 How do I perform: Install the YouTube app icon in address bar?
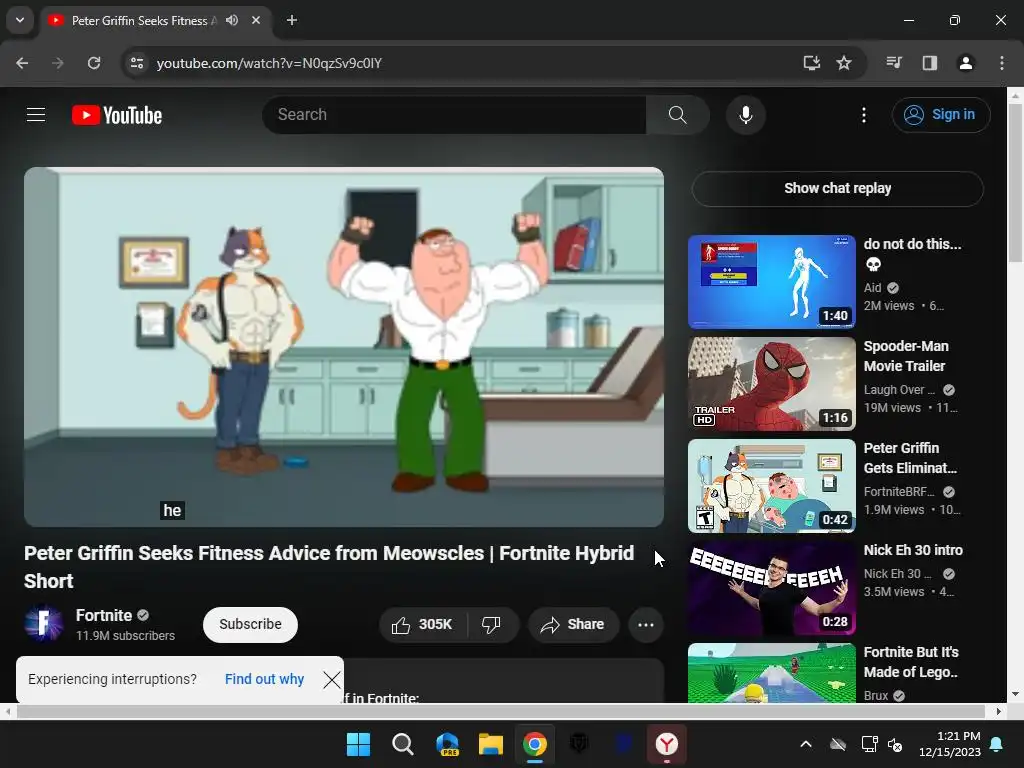[x=811, y=63]
